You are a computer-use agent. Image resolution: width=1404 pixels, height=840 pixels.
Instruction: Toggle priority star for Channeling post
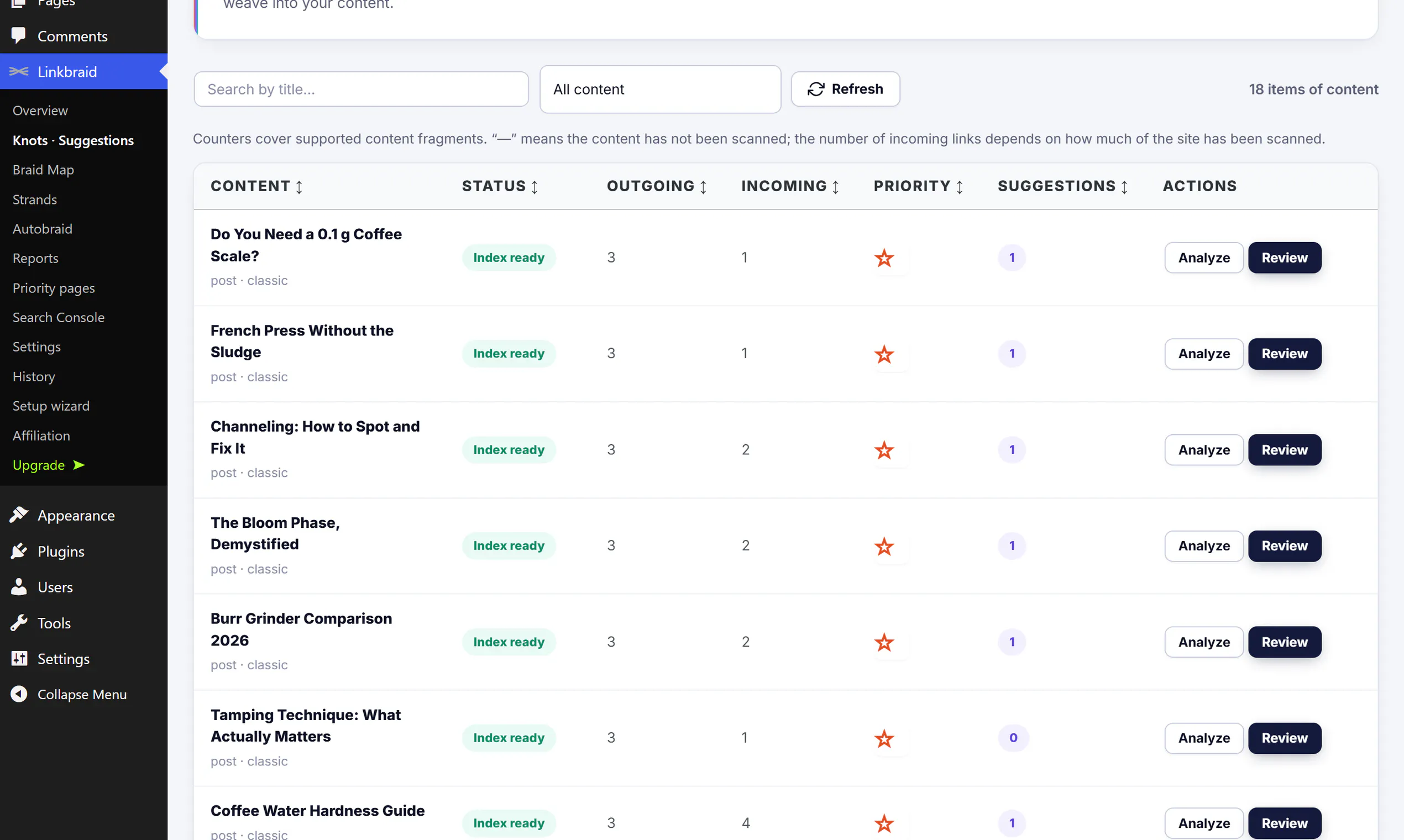[884, 450]
